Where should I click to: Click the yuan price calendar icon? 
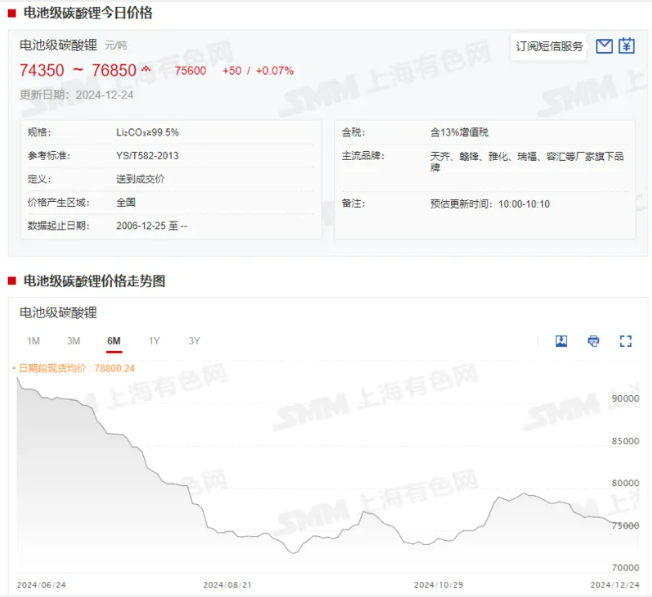(x=626, y=46)
